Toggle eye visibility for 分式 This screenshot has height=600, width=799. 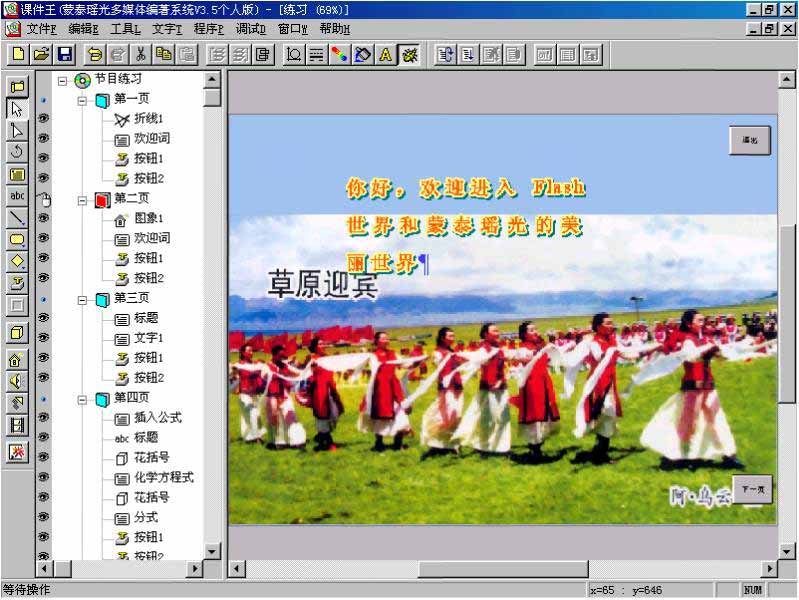44,517
